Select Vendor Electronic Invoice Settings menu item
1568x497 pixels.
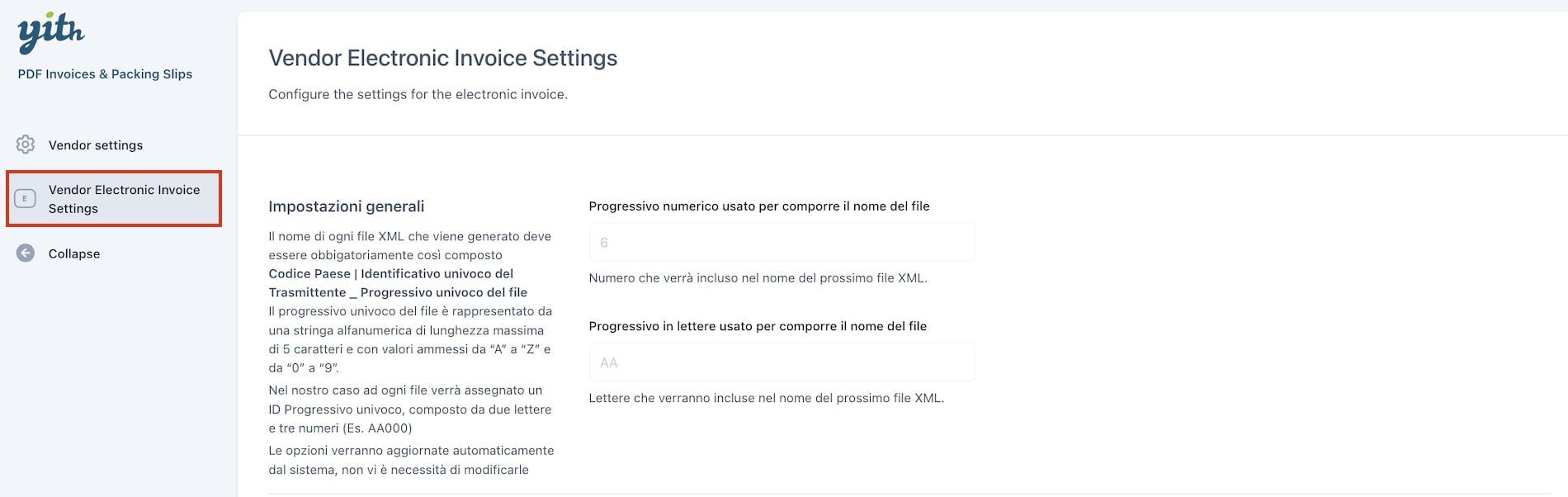coord(114,199)
